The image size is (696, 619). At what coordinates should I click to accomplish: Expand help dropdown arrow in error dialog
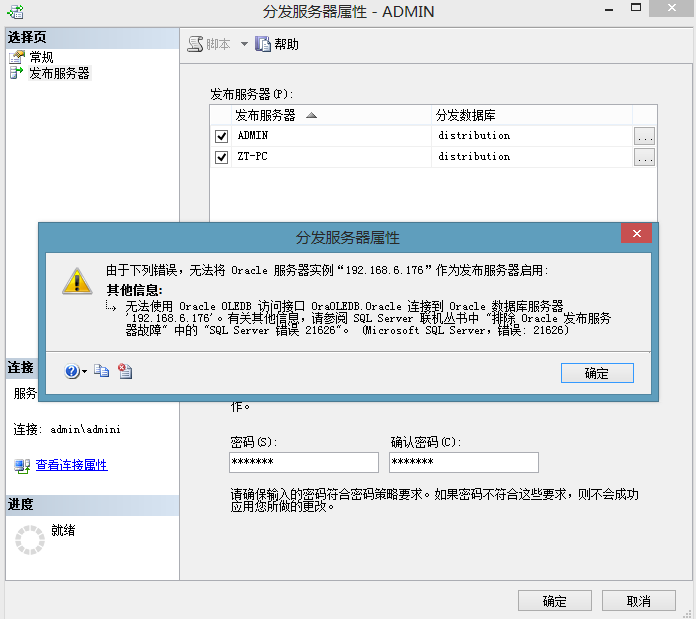point(84,371)
